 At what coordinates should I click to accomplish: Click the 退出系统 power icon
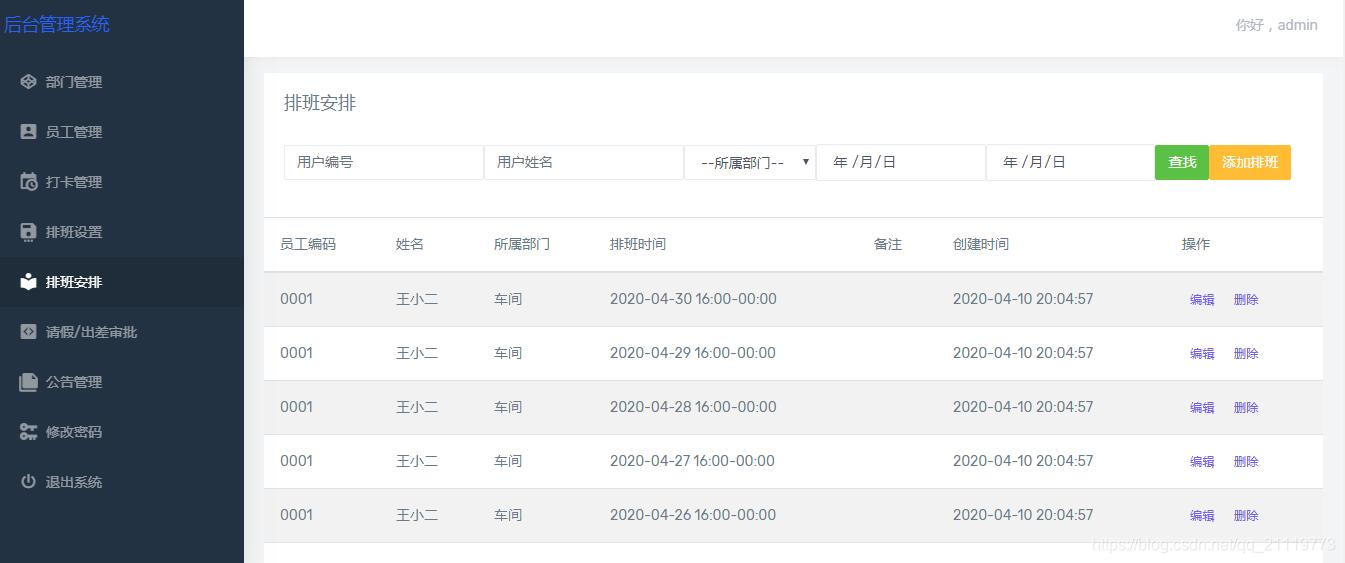(x=28, y=482)
